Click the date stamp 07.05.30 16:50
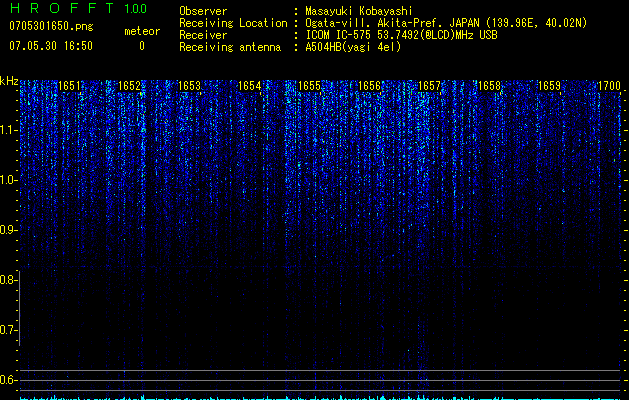Screen dimensions: 629x400 coord(51,46)
